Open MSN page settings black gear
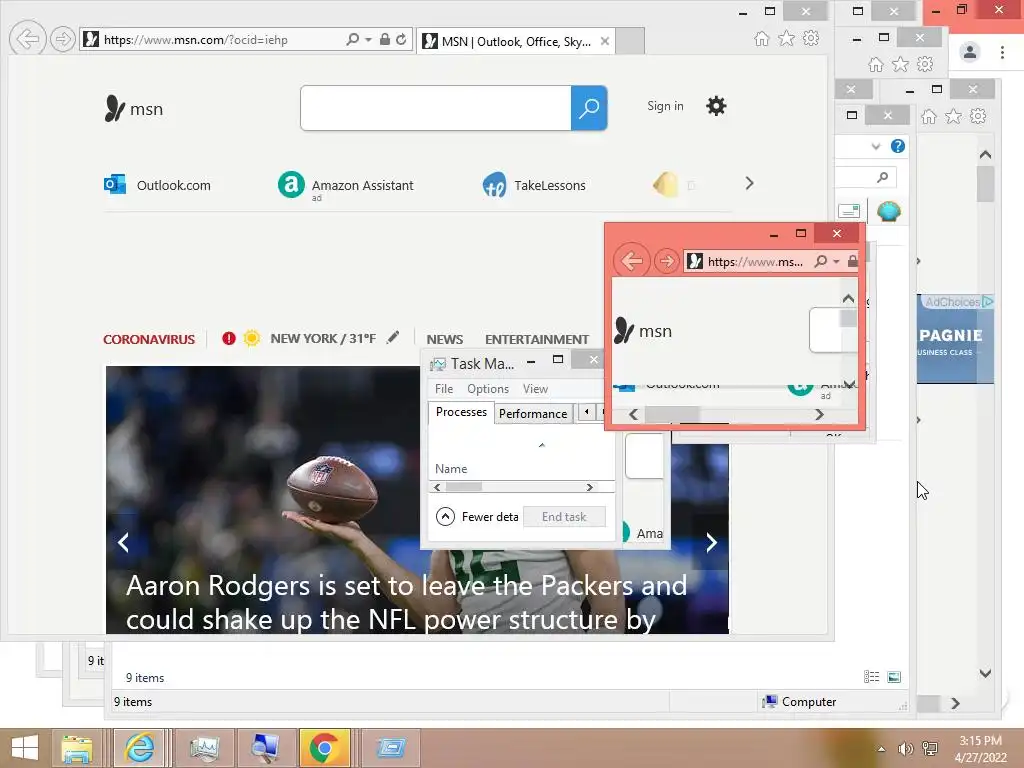Image resolution: width=1024 pixels, height=768 pixels. tap(716, 106)
